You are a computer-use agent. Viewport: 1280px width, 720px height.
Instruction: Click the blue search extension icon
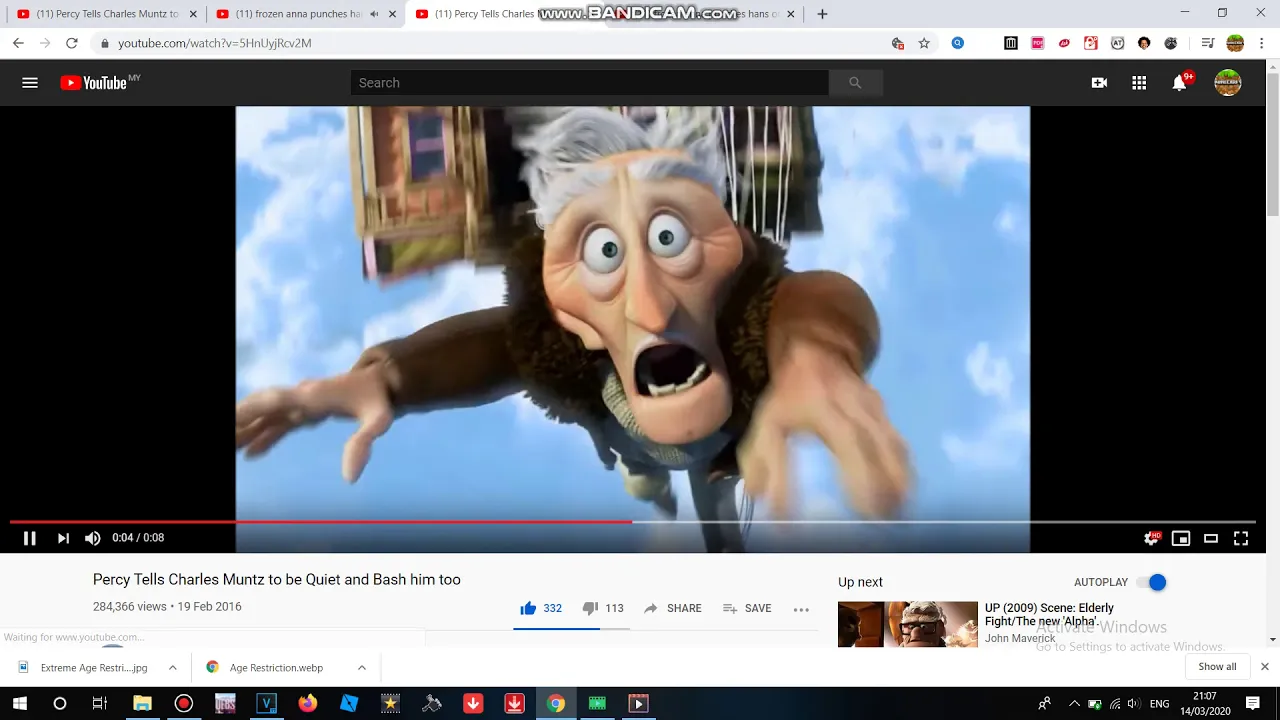(x=958, y=43)
